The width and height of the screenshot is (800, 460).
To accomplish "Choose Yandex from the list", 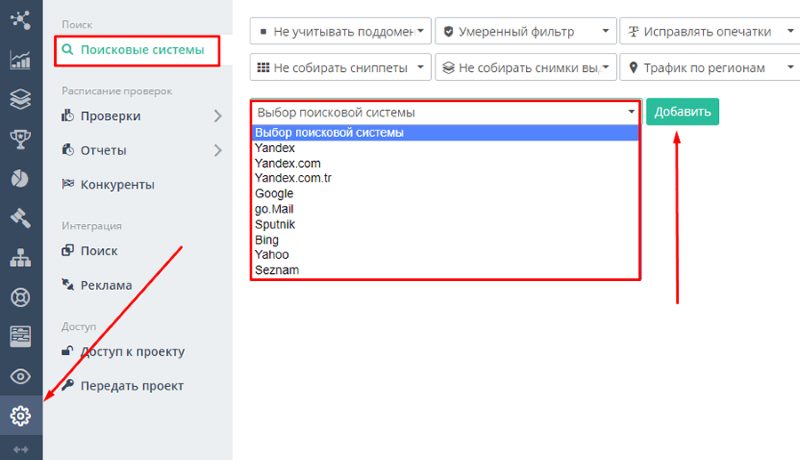I will click(445, 148).
